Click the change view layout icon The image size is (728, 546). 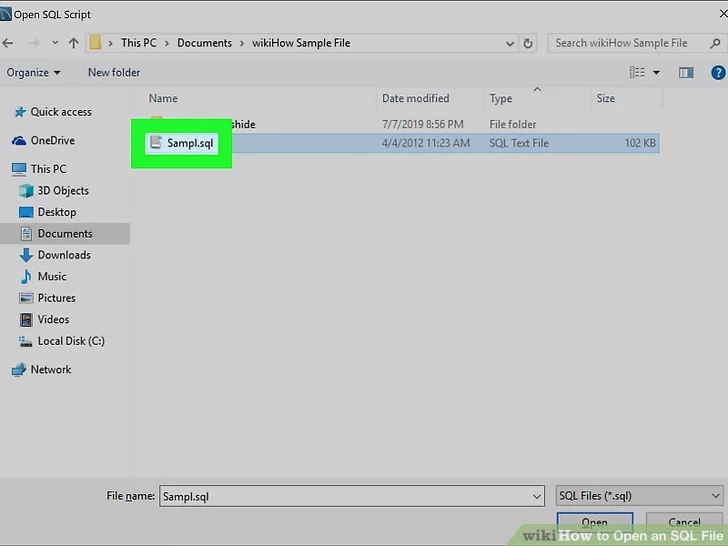coord(637,72)
